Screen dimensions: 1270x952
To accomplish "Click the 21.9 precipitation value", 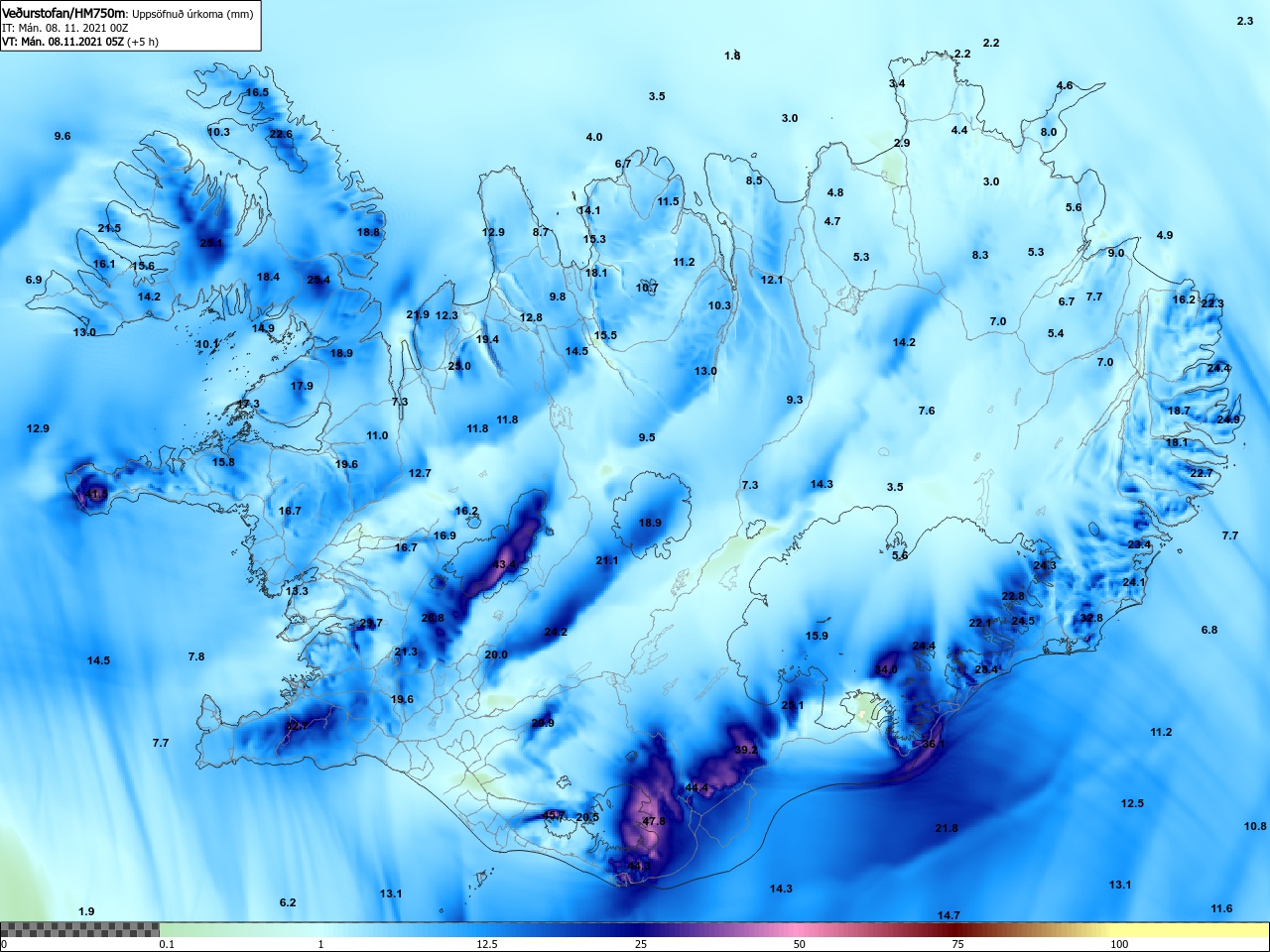I will [418, 315].
